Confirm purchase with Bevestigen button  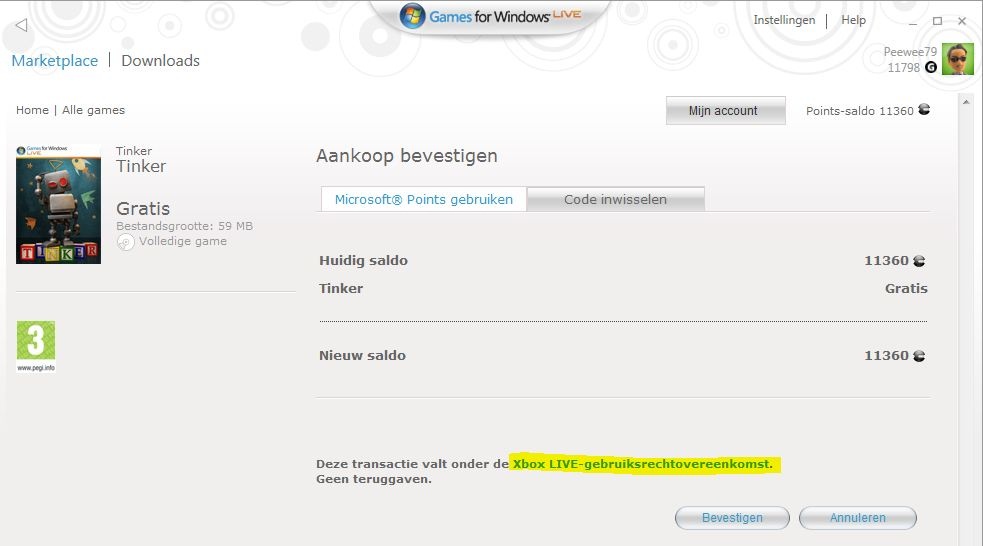click(x=732, y=518)
